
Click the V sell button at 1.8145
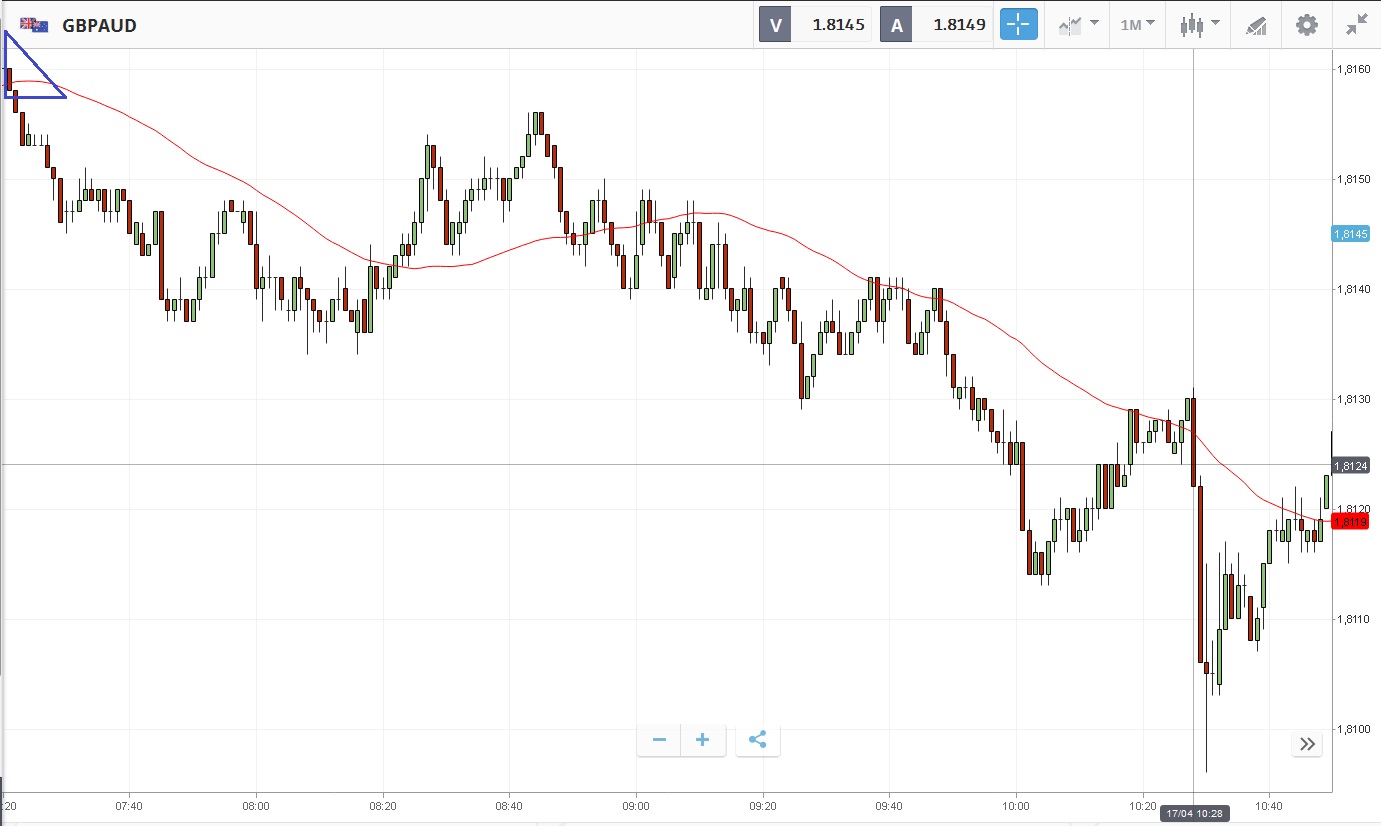(x=815, y=25)
